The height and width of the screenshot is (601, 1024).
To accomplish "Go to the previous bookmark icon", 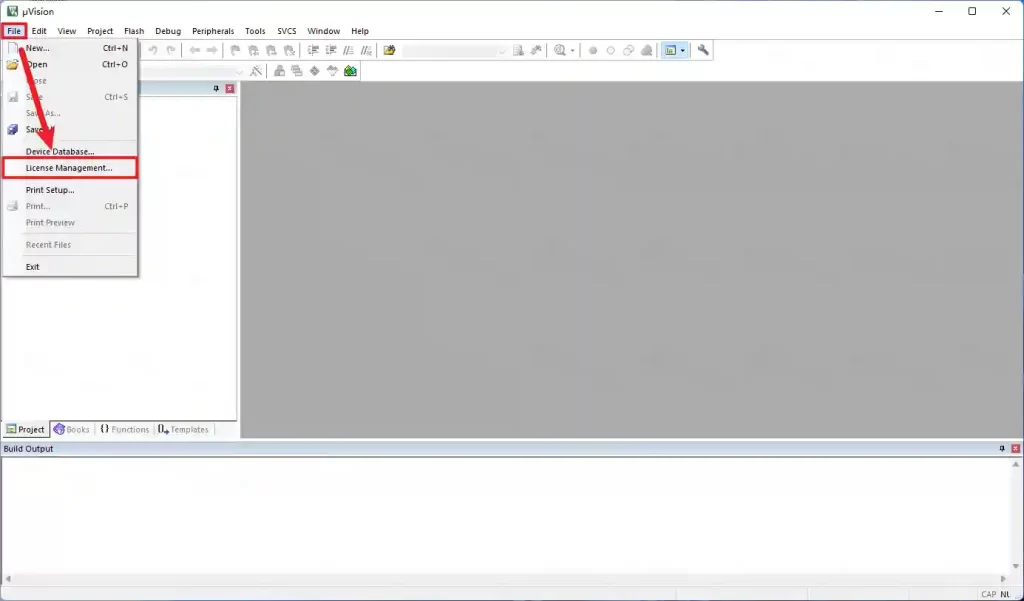I will pos(253,50).
